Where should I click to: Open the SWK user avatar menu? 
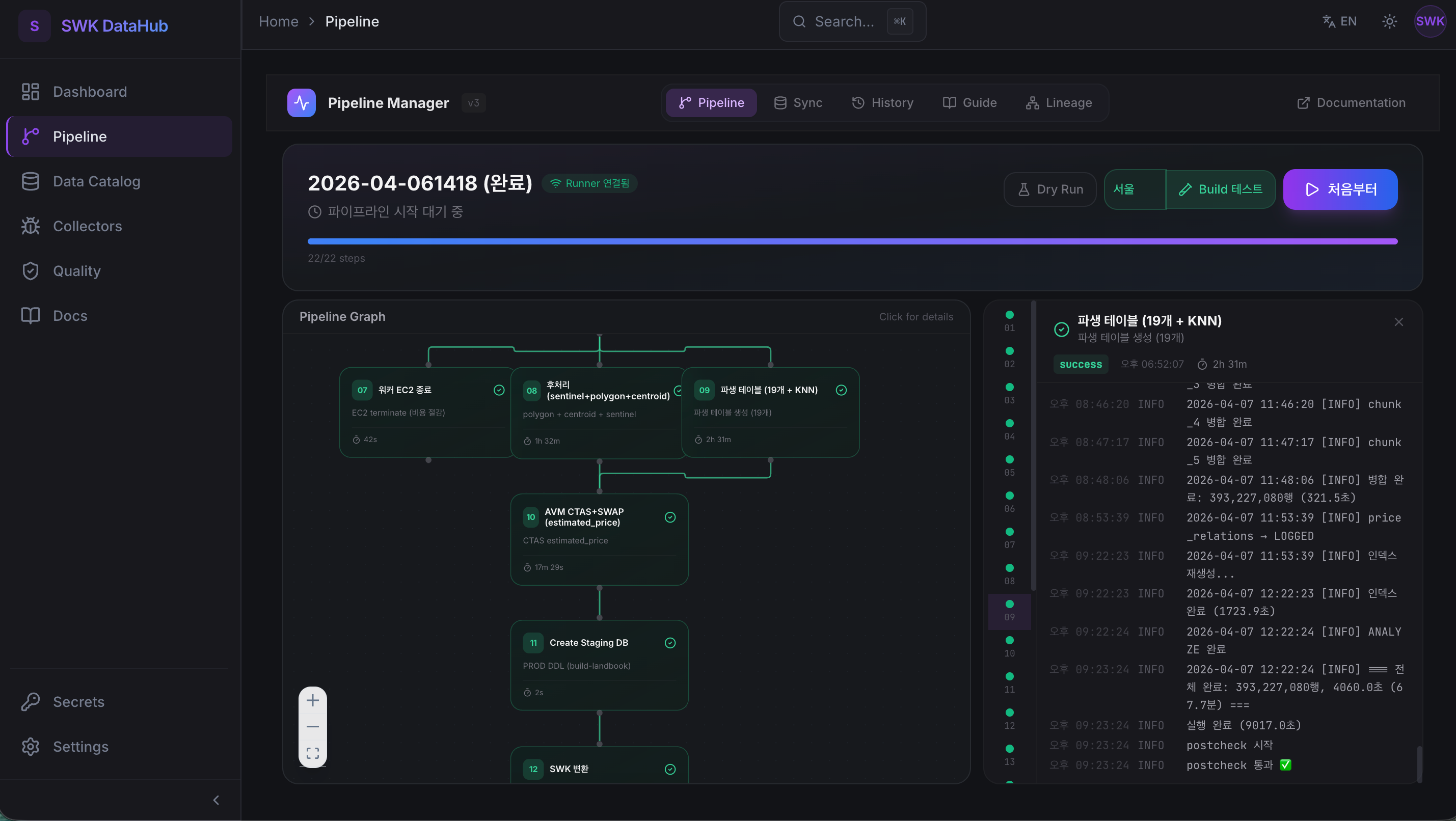(x=1430, y=21)
